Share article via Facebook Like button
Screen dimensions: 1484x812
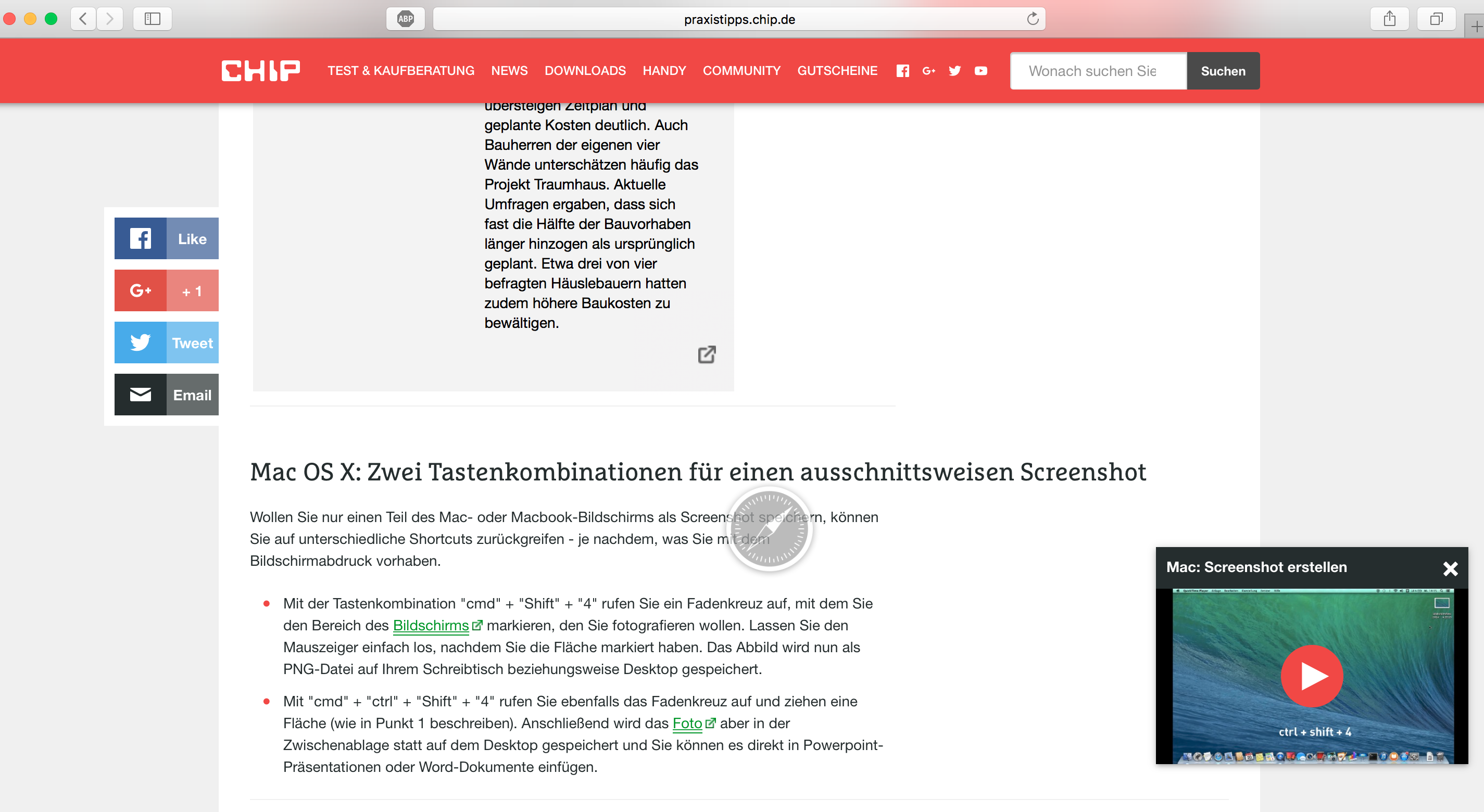coord(166,238)
